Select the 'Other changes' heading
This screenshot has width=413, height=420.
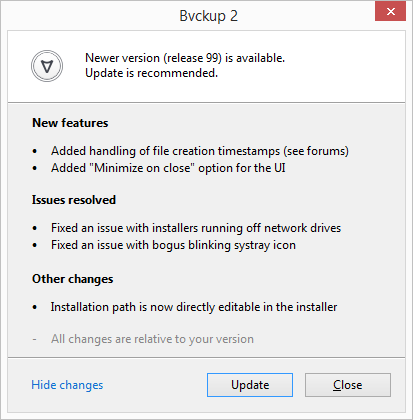point(72,279)
